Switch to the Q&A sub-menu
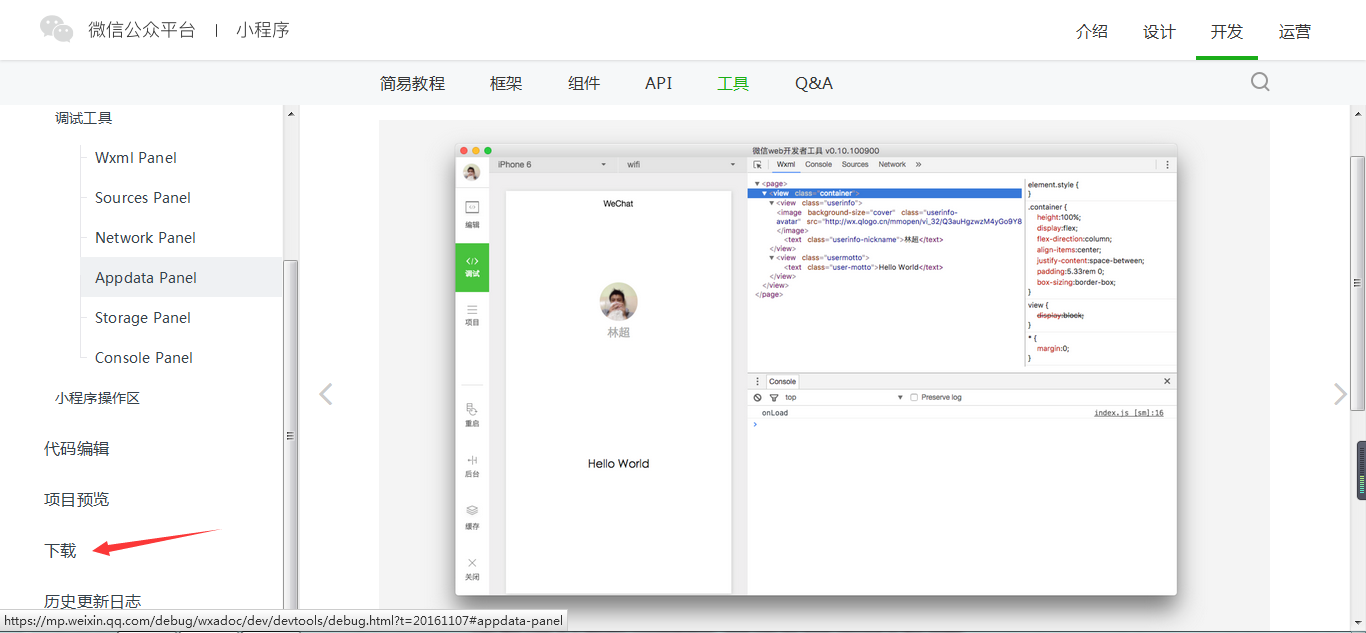1366x633 pixels. click(814, 84)
